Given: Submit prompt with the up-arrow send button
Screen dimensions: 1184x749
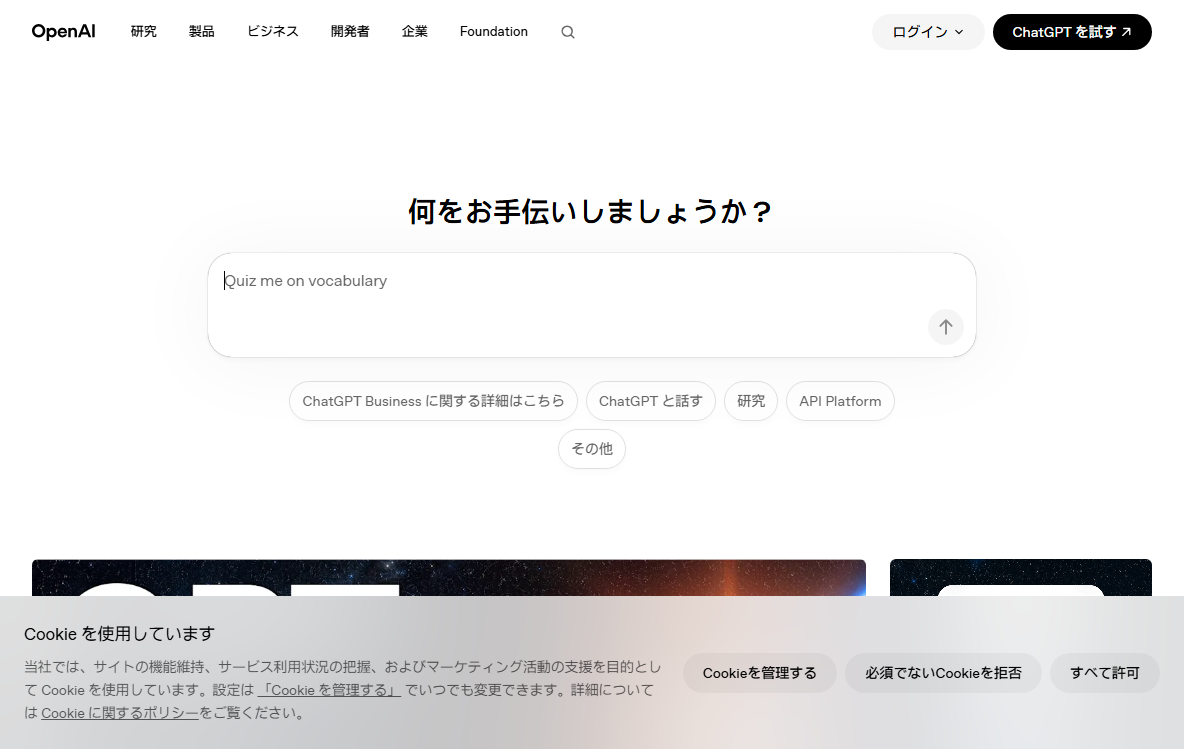Looking at the screenshot, I should (945, 327).
